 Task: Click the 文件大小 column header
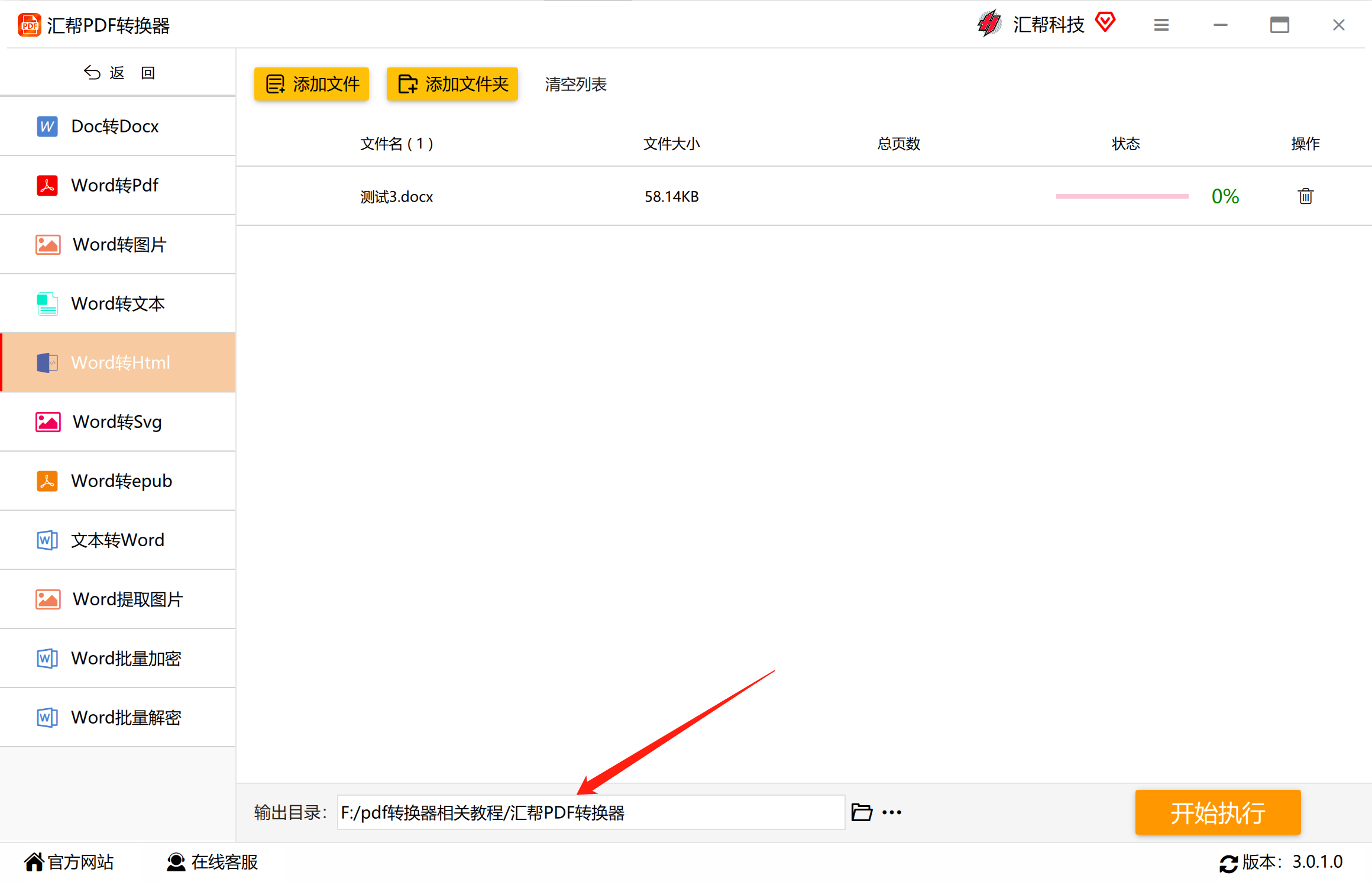click(x=672, y=144)
